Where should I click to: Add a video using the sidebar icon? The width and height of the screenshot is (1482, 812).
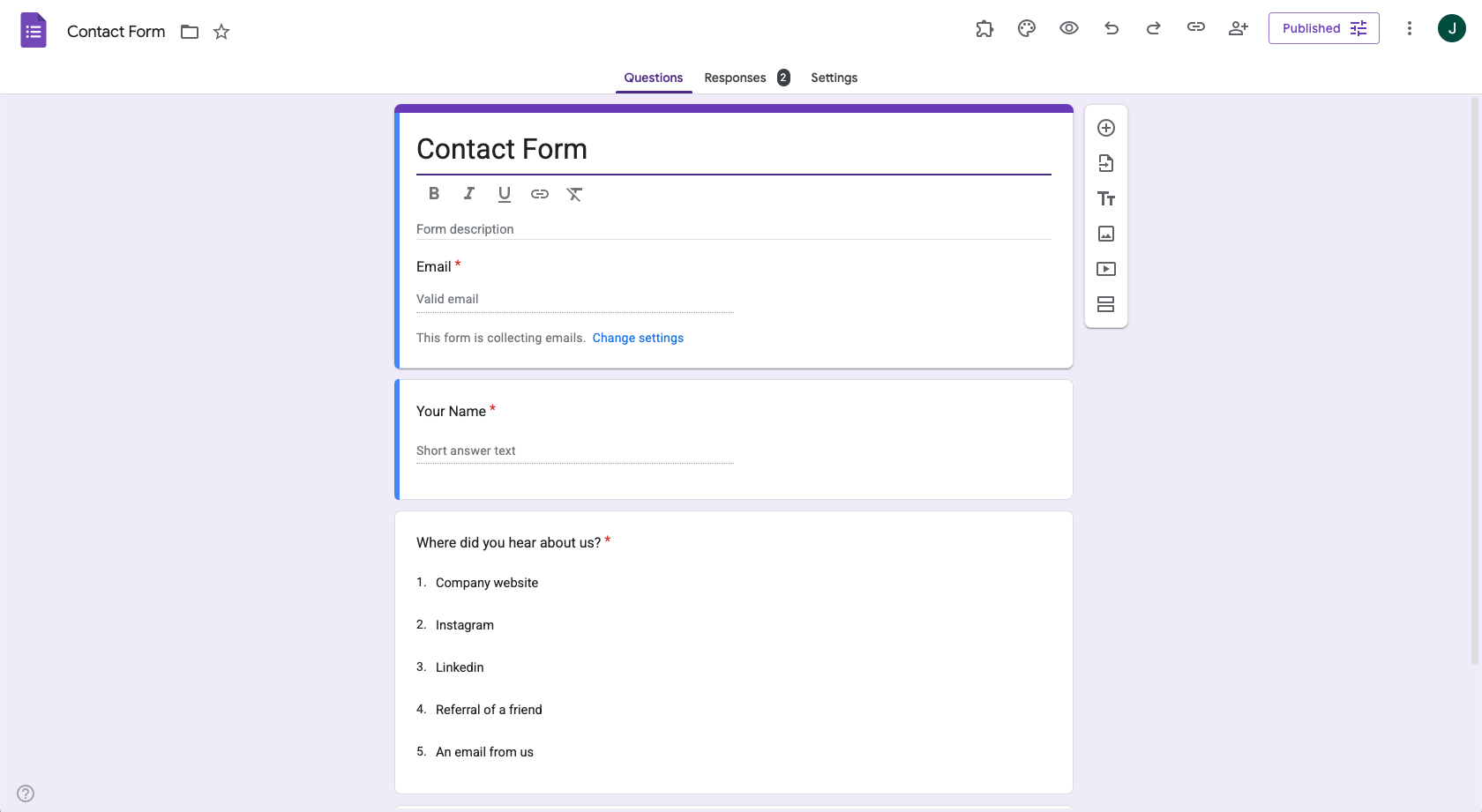point(1105,269)
